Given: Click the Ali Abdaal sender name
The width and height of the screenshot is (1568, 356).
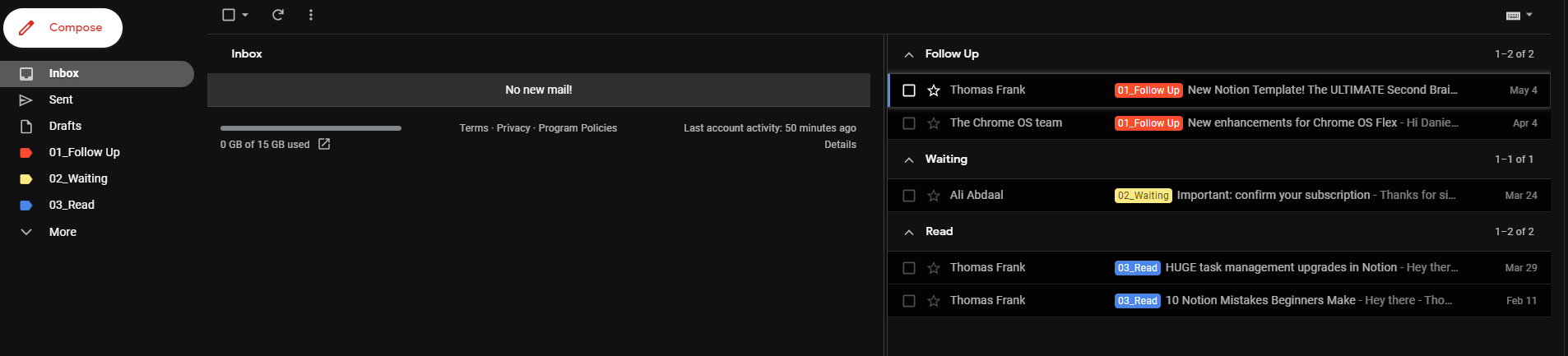Looking at the screenshot, I should [x=977, y=195].
